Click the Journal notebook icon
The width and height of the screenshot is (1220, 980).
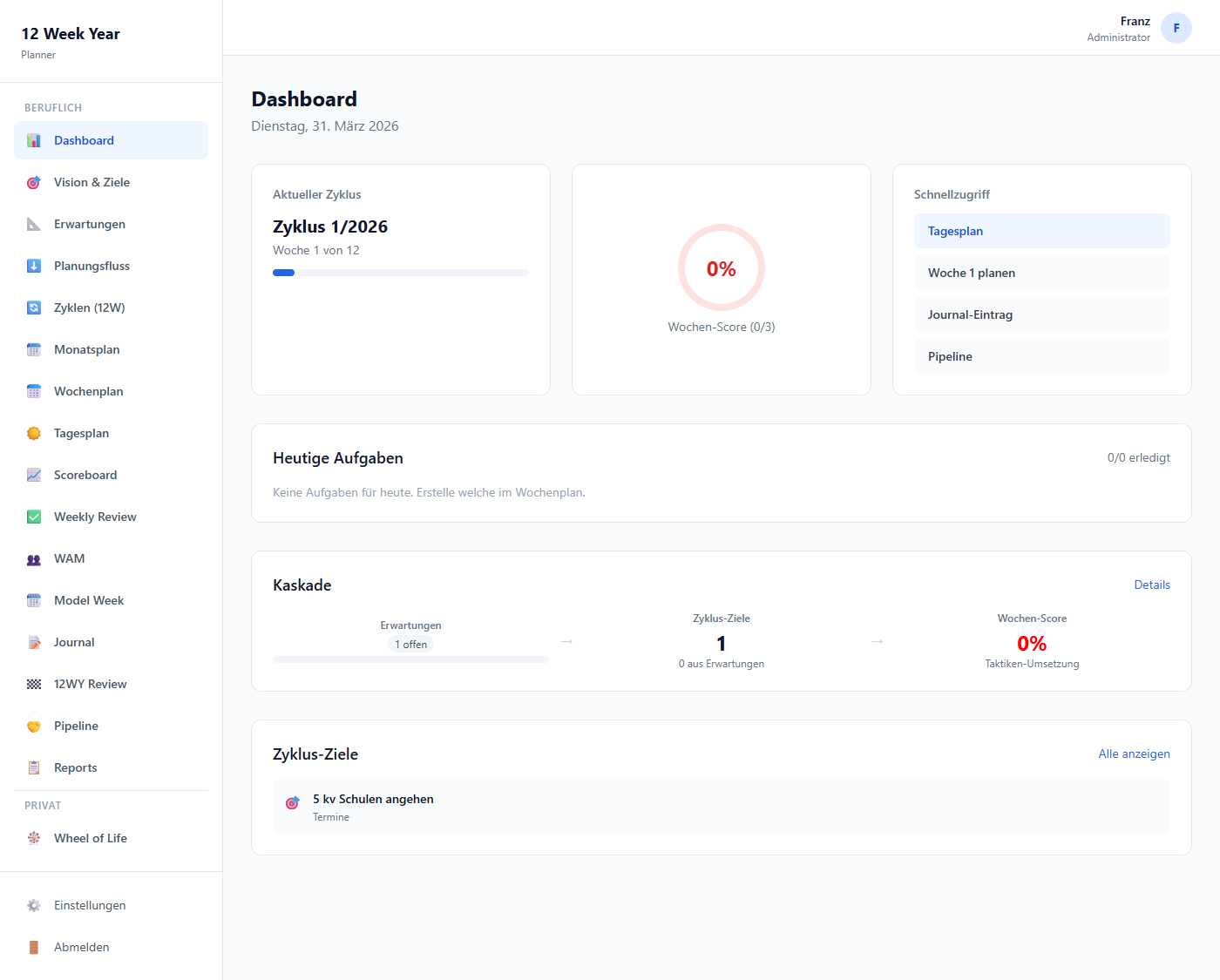pyautogui.click(x=33, y=642)
